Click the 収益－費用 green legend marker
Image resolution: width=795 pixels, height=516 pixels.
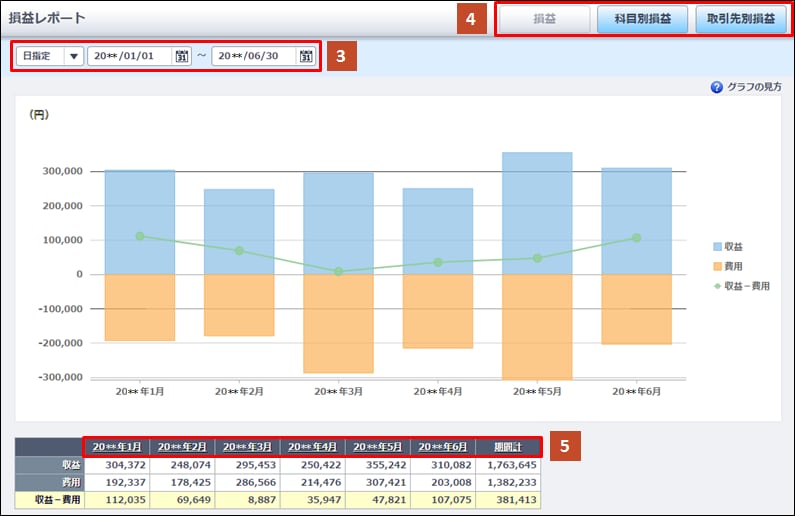[x=717, y=286]
